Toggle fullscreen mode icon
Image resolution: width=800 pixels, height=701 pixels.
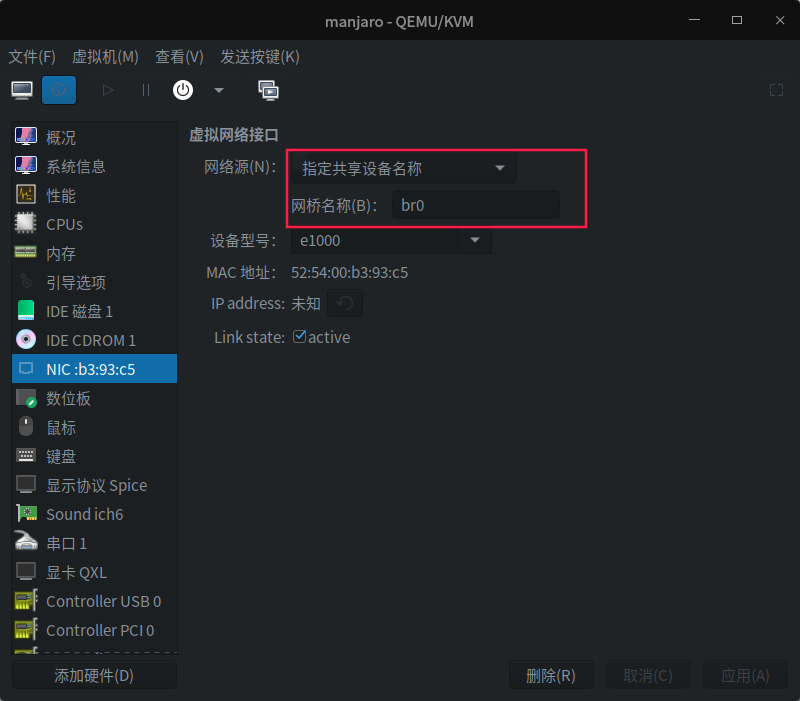click(776, 90)
